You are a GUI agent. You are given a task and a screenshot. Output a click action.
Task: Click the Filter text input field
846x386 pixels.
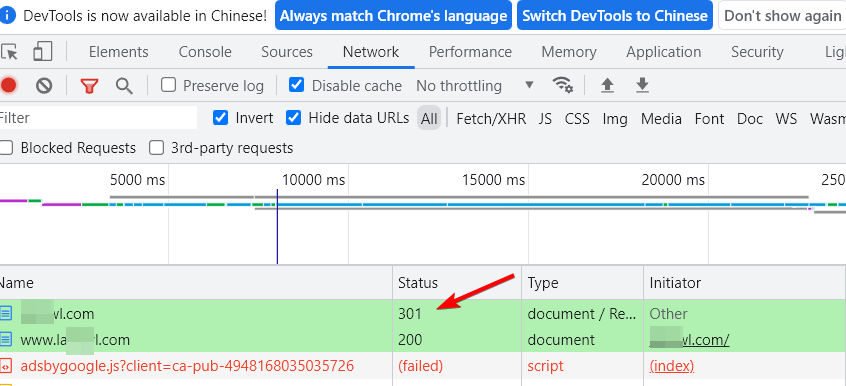coord(98,118)
